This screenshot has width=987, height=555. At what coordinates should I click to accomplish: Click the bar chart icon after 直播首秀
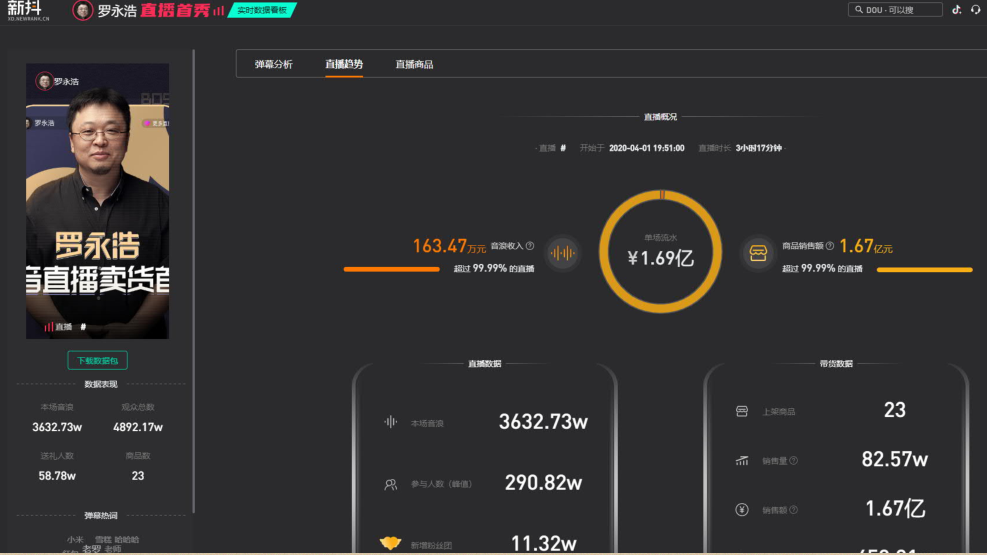(218, 10)
